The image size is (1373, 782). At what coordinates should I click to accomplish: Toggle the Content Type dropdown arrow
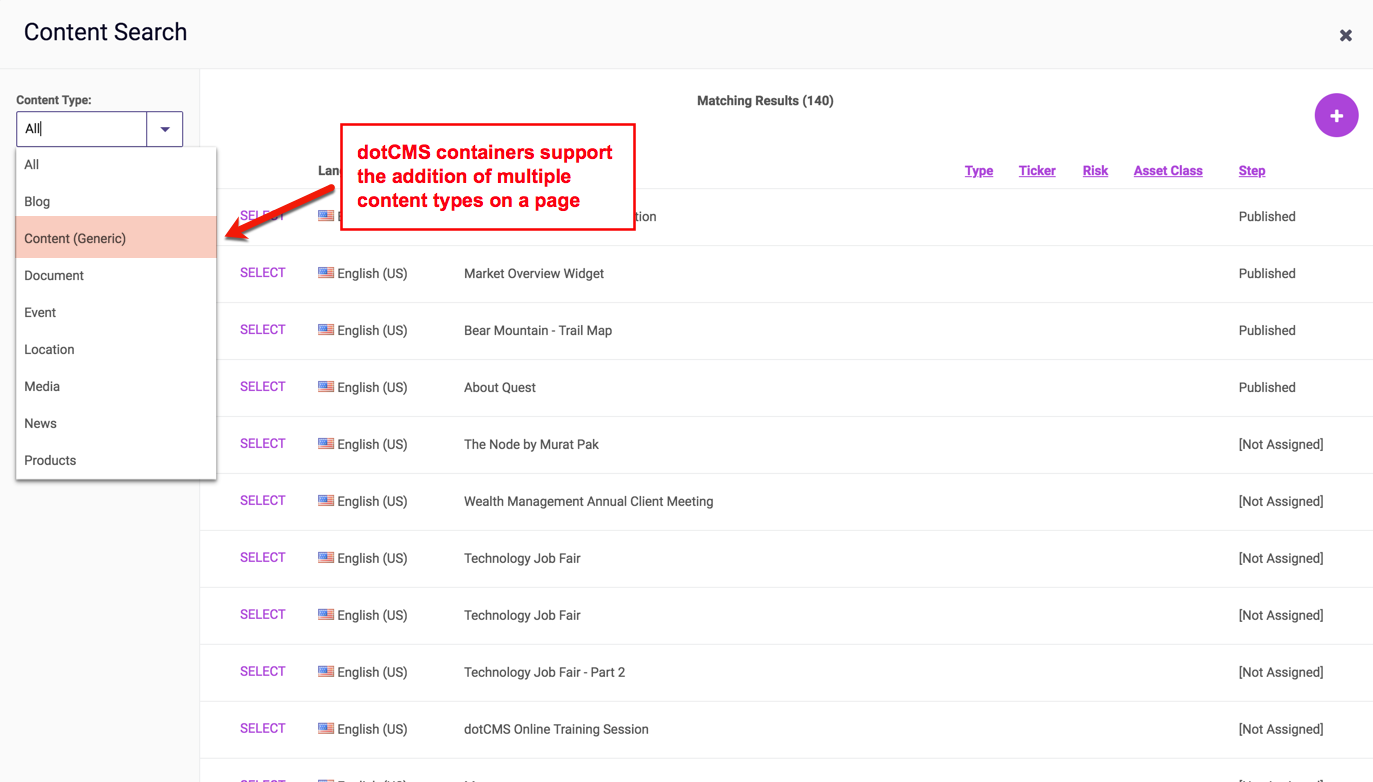[165, 129]
